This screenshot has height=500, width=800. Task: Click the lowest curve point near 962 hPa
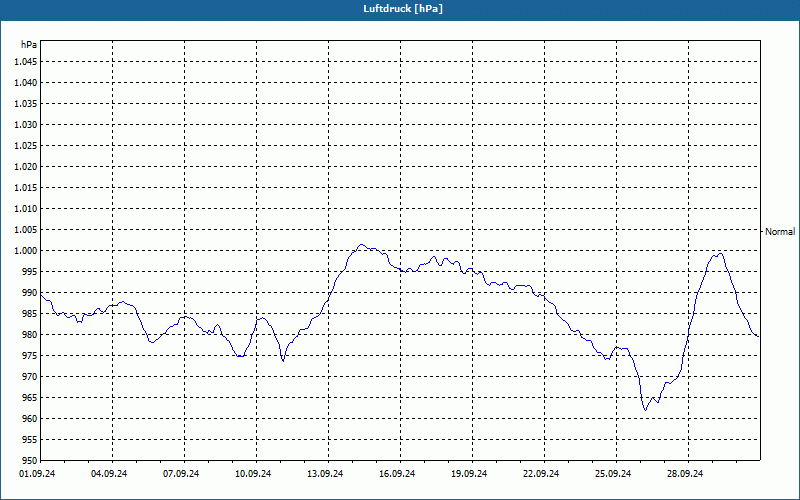tap(645, 410)
